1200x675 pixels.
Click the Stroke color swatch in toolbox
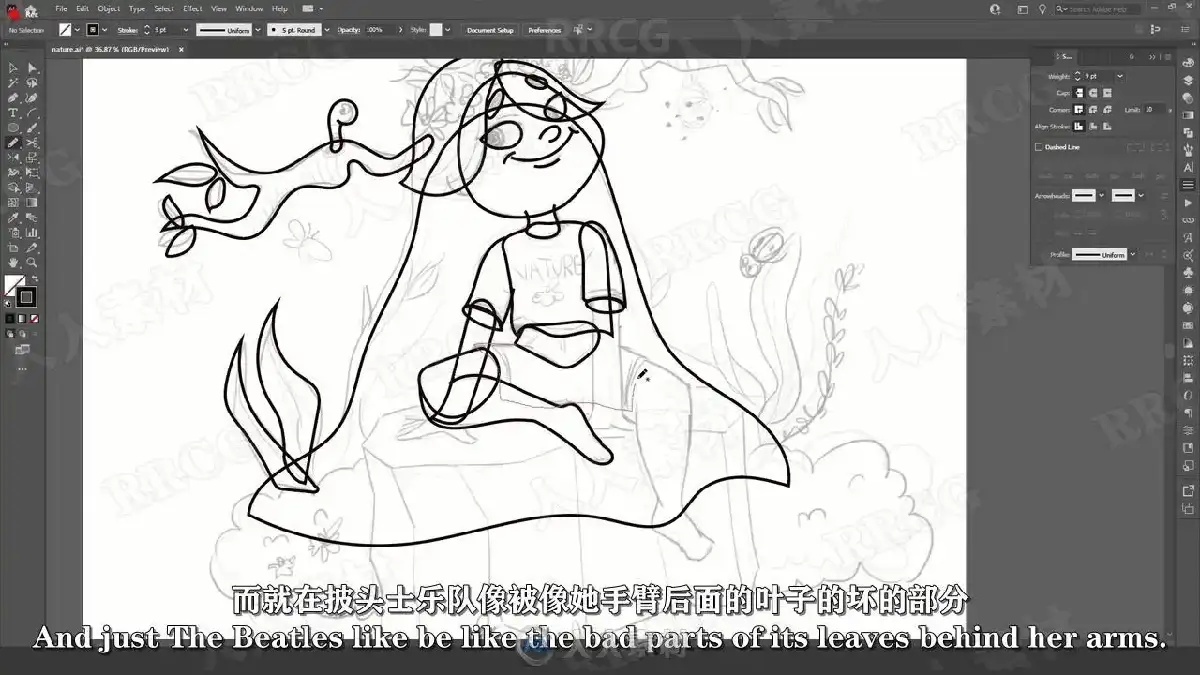(x=27, y=297)
